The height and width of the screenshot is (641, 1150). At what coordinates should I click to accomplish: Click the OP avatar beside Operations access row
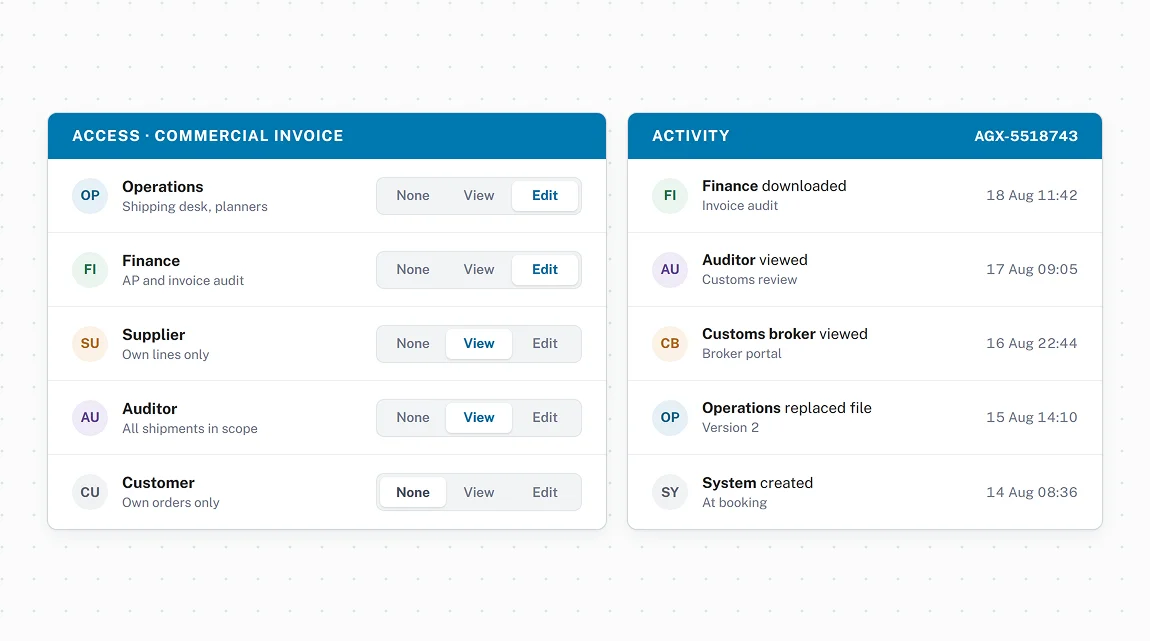click(x=90, y=196)
